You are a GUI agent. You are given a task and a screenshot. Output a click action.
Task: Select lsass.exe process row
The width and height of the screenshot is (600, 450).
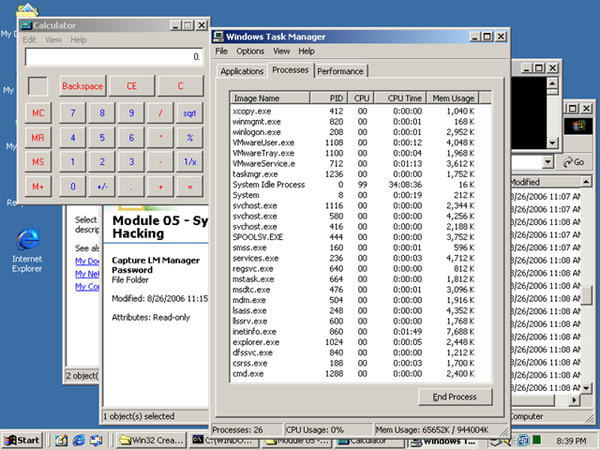click(x=354, y=310)
